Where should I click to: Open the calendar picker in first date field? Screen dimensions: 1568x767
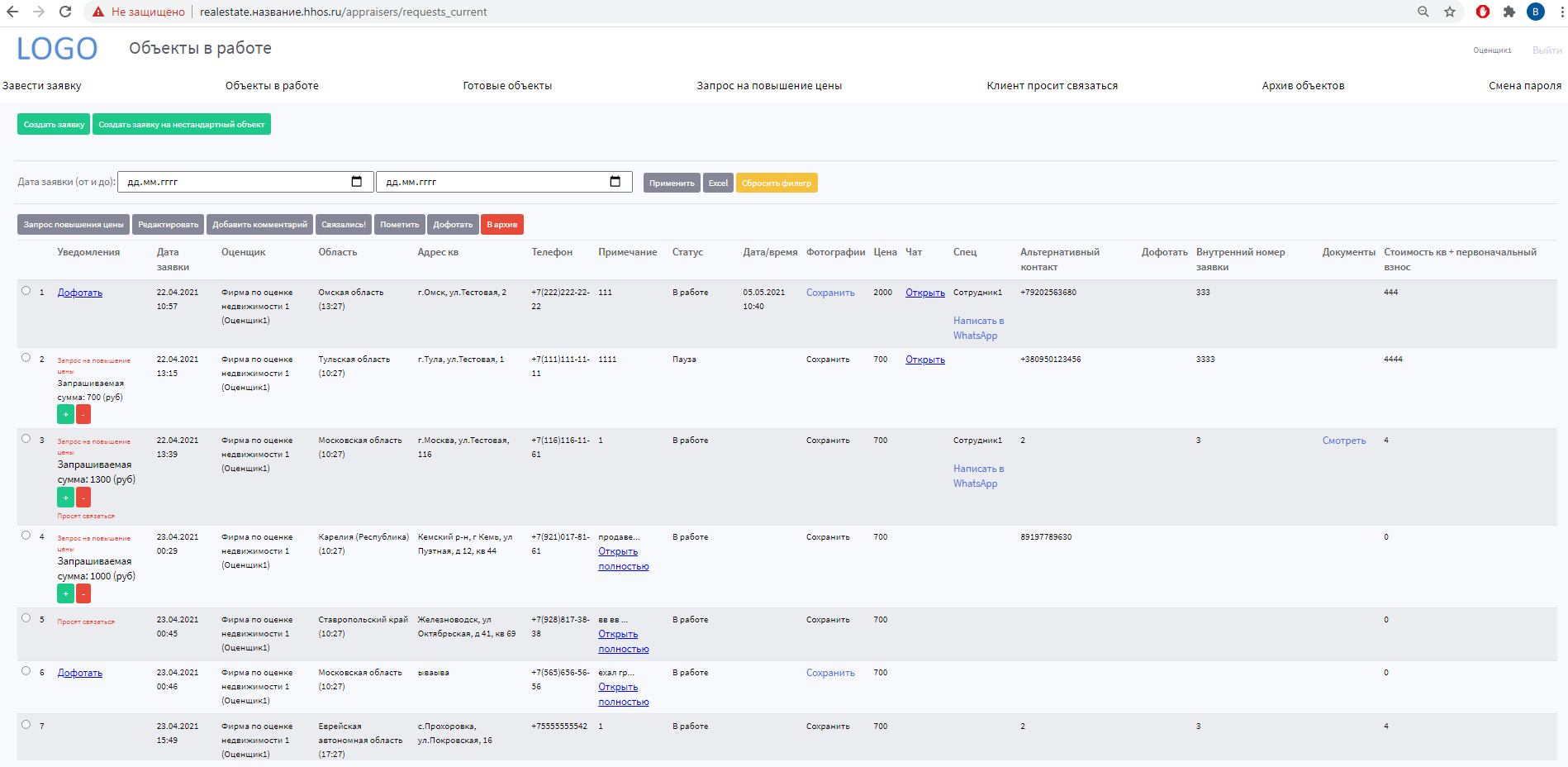click(357, 182)
